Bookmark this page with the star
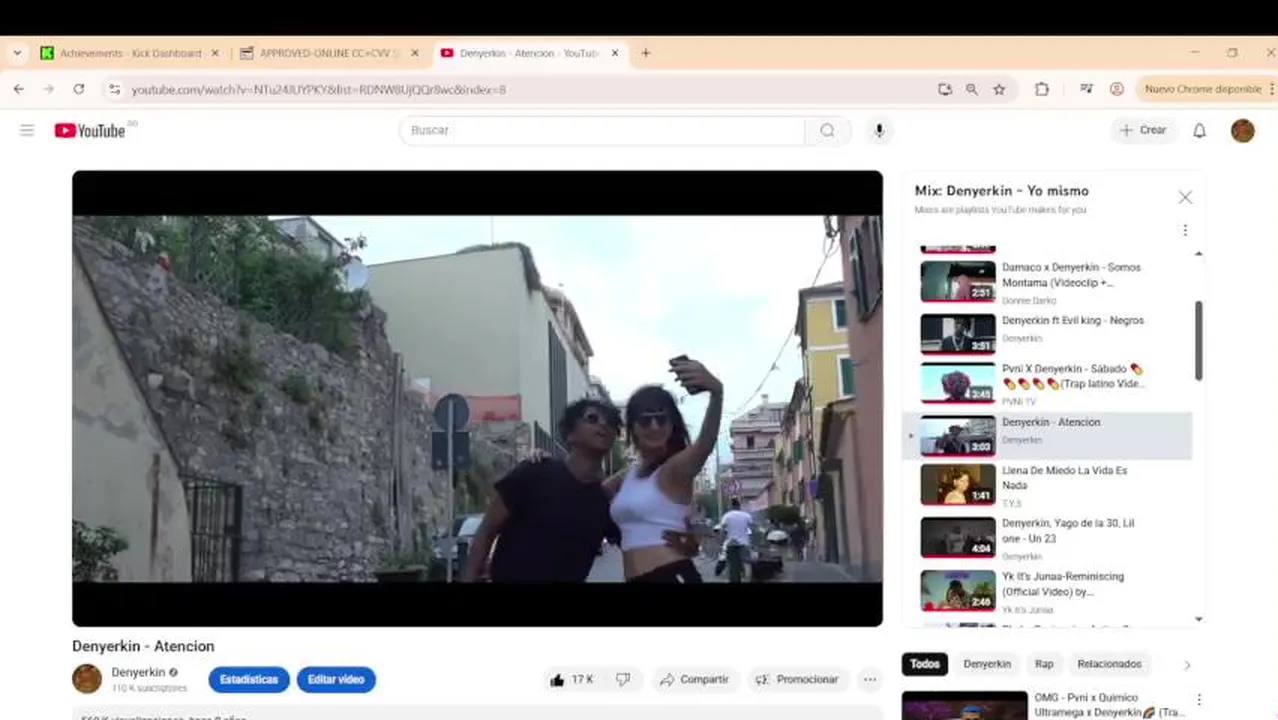The width and height of the screenshot is (1278, 720). click(998, 89)
